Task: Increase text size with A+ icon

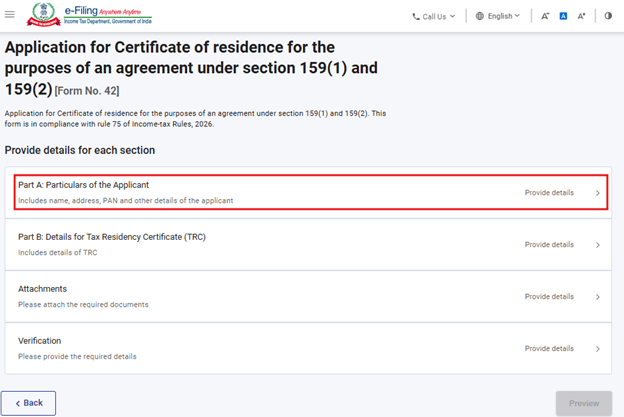Action: (x=582, y=16)
